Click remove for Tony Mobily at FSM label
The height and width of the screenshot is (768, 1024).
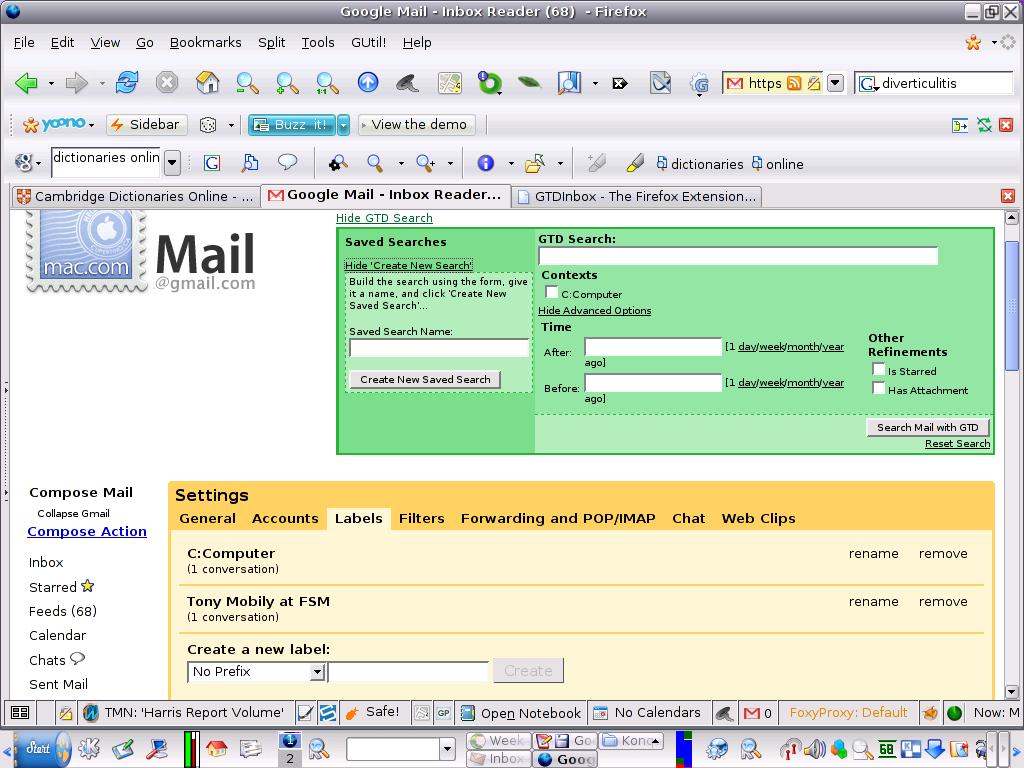pos(943,601)
